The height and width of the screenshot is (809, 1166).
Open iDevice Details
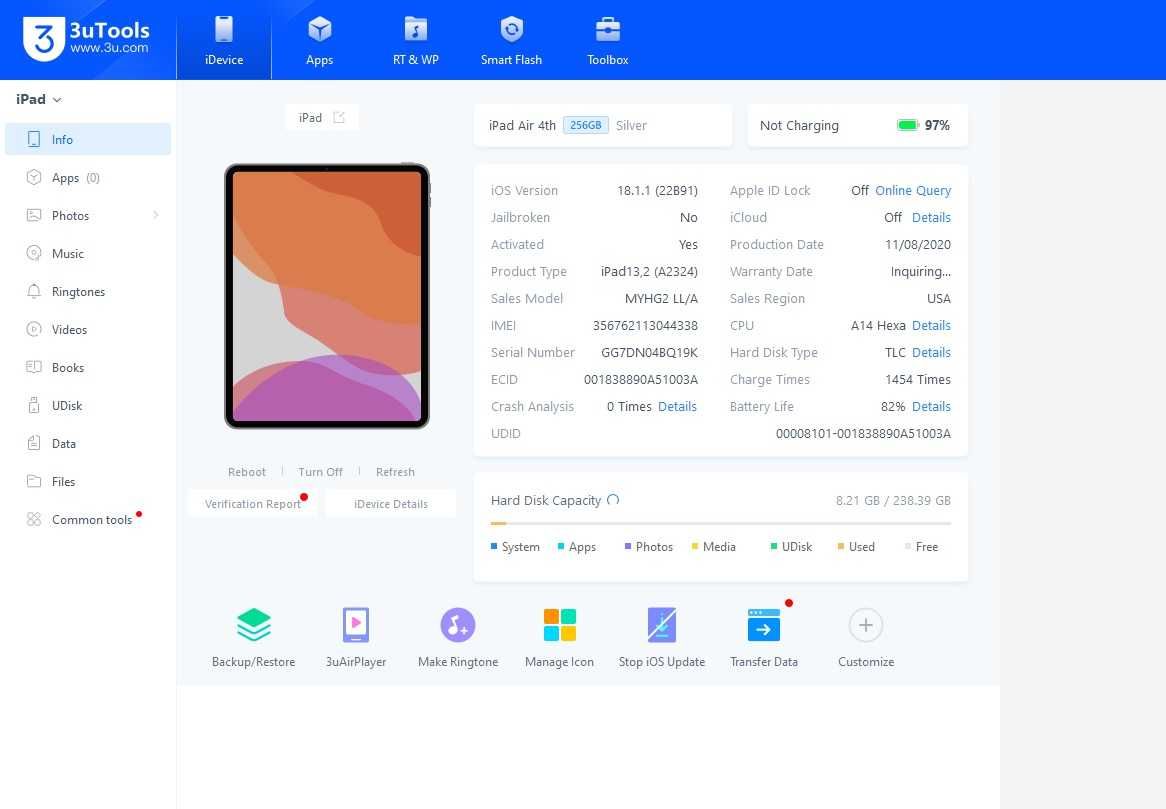point(391,504)
